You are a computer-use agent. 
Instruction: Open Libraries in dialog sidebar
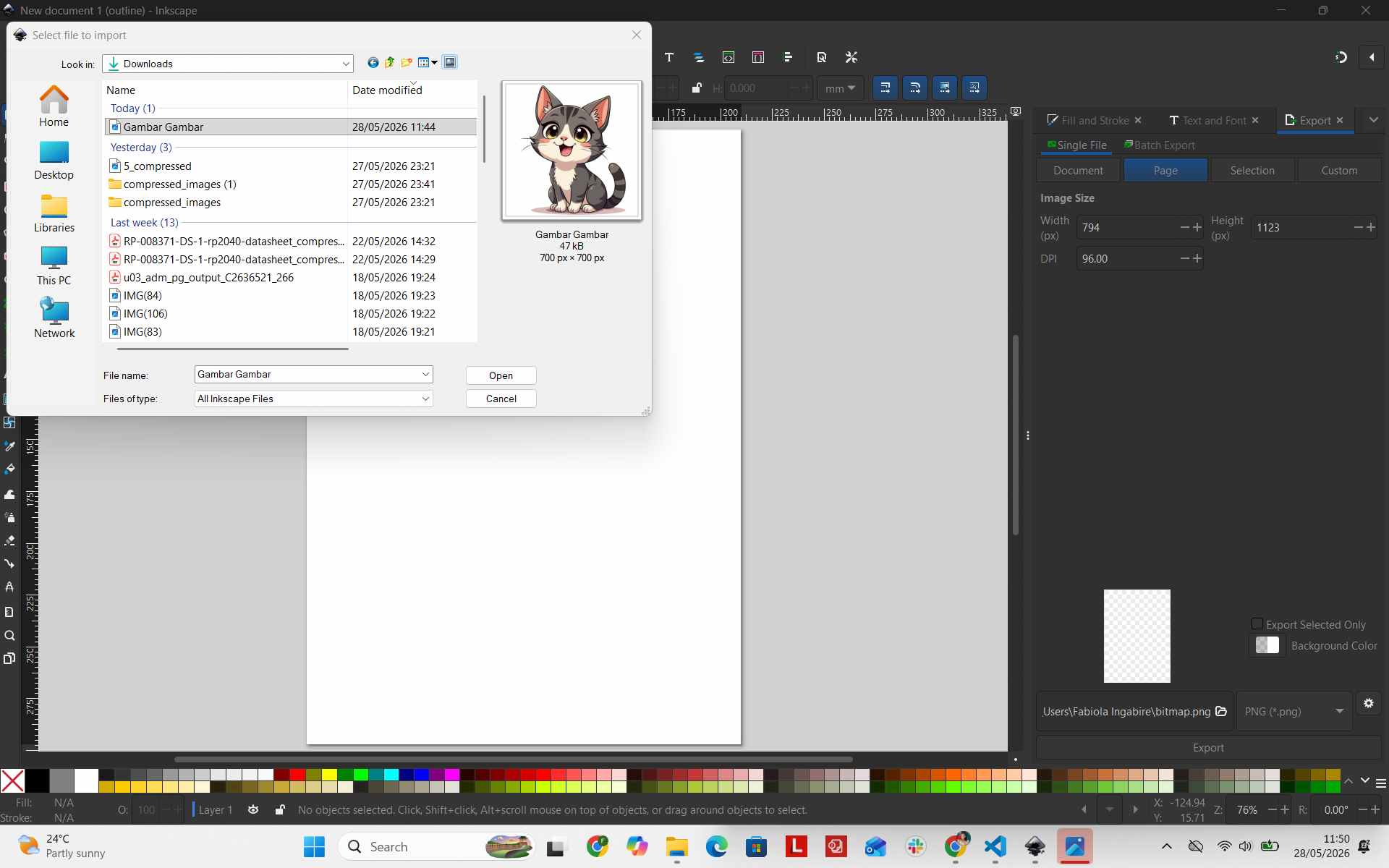(54, 213)
